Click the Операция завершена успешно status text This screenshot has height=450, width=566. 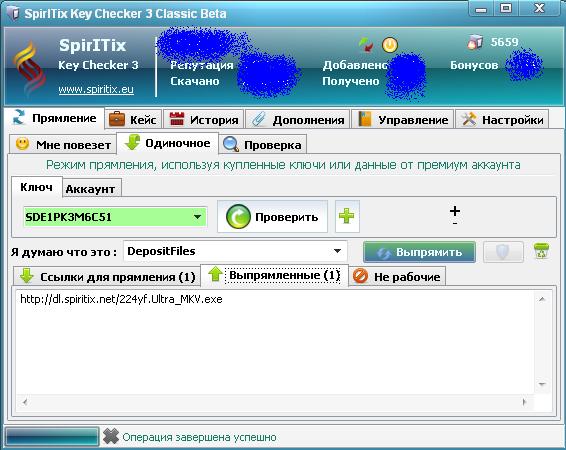tap(199, 437)
